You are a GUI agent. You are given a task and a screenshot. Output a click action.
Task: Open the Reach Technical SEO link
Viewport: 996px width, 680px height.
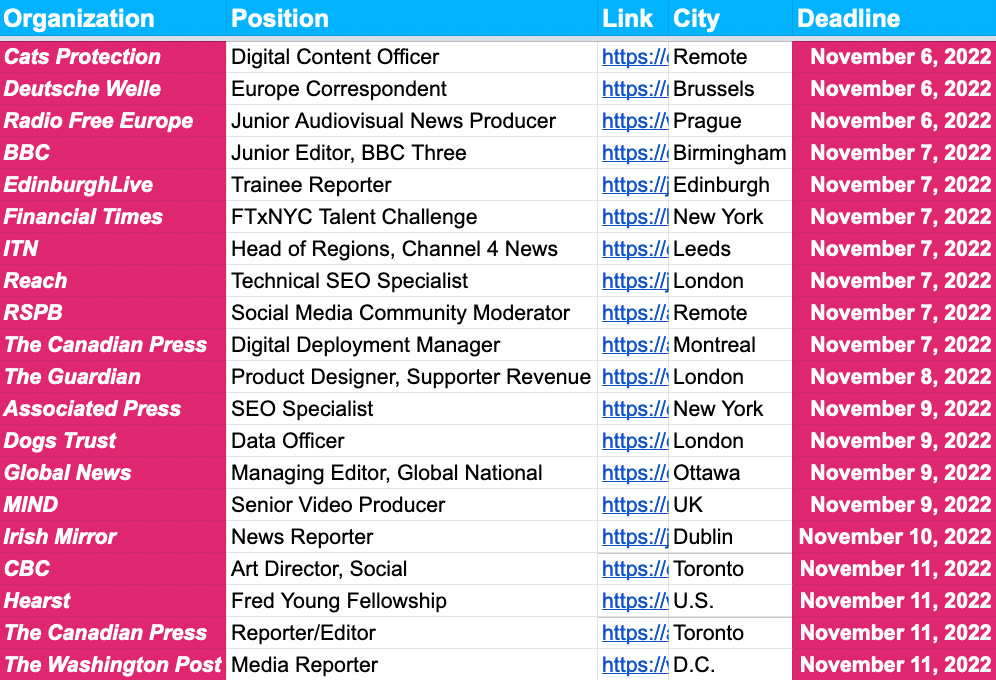point(635,281)
